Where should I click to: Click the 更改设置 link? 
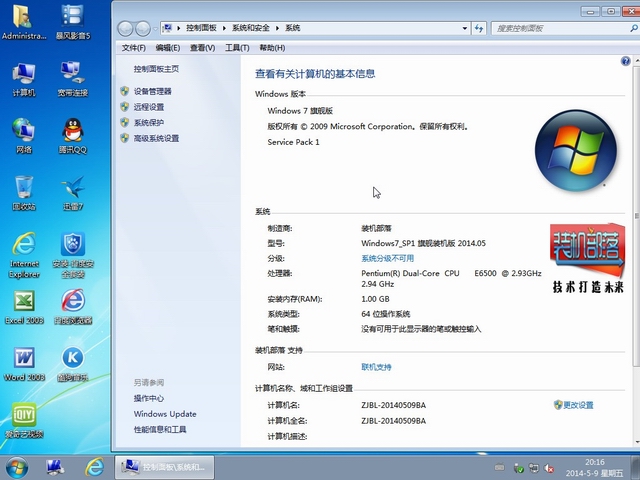point(578,405)
